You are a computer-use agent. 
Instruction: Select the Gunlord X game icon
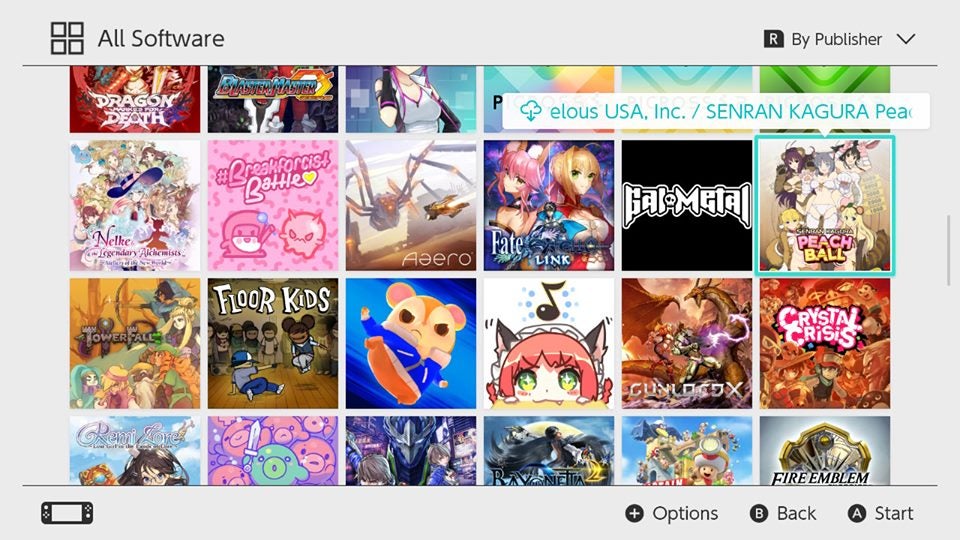pyautogui.click(x=687, y=343)
